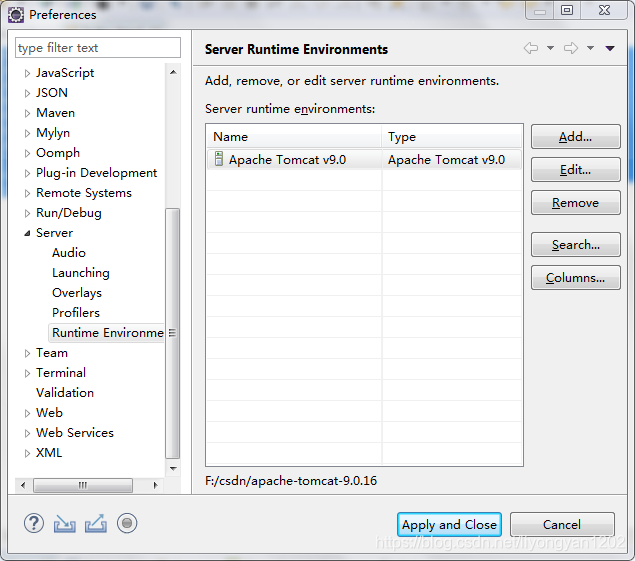Image resolution: width=635 pixels, height=561 pixels.
Task: Expand the JSON tree node
Action: 27,93
